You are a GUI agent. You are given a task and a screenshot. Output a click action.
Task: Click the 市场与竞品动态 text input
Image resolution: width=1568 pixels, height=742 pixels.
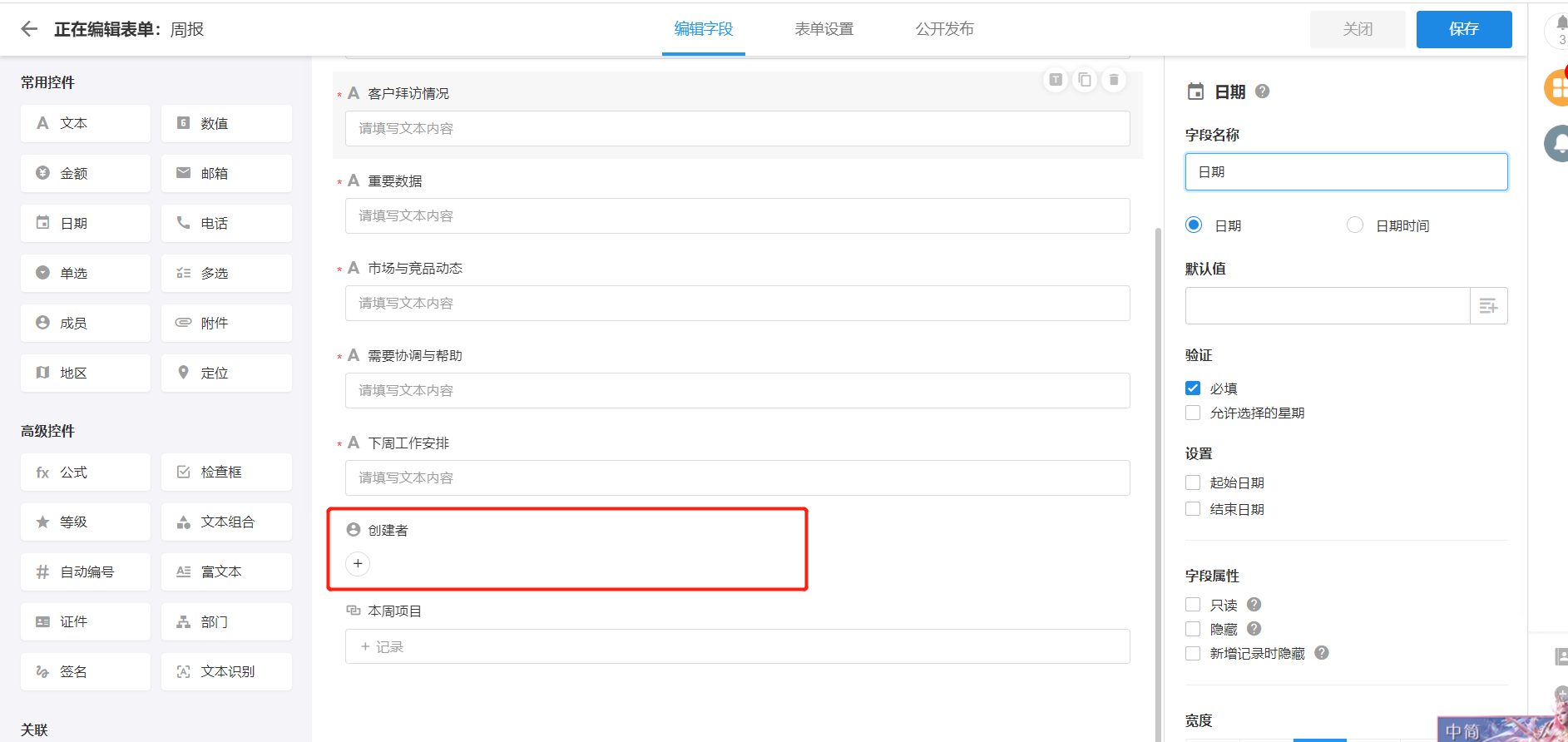(737, 303)
